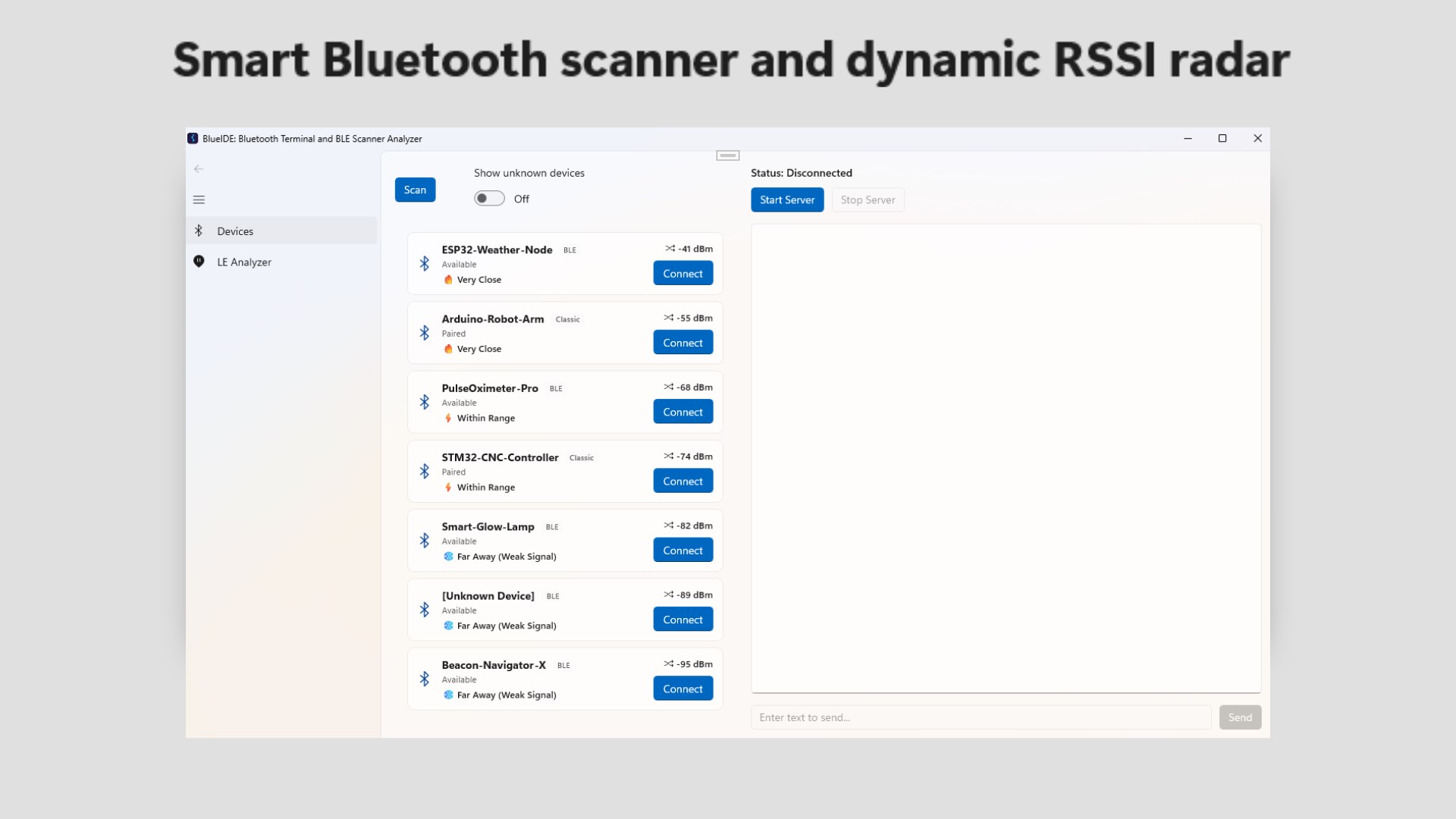Click the pane splitter grip handle
The image size is (1456, 819).
[728, 155]
